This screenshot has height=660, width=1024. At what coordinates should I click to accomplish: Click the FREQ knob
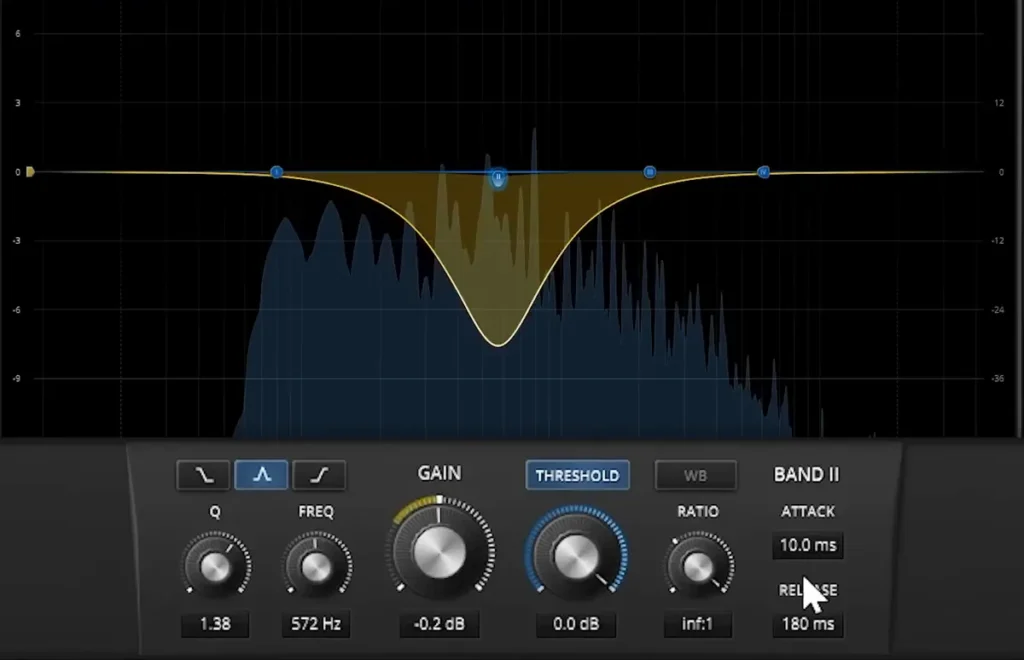coord(317,566)
